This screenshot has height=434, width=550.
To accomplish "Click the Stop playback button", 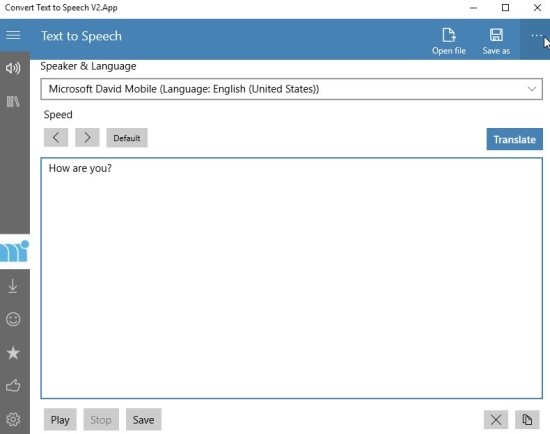I will point(101,419).
